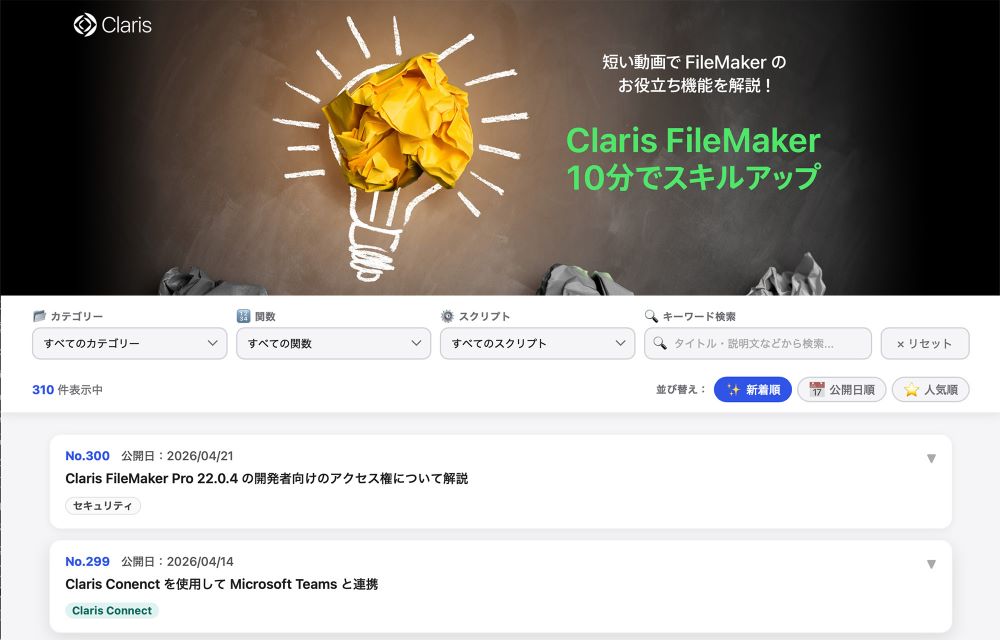Click the calculator icon beside 関数 label

(243, 316)
